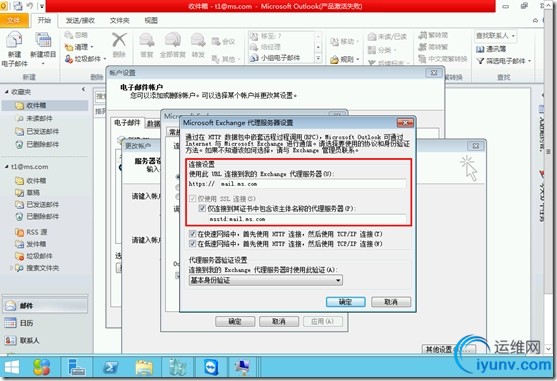
Task: Select 已删除邮件 under t1@ms.com
Action: point(37,216)
